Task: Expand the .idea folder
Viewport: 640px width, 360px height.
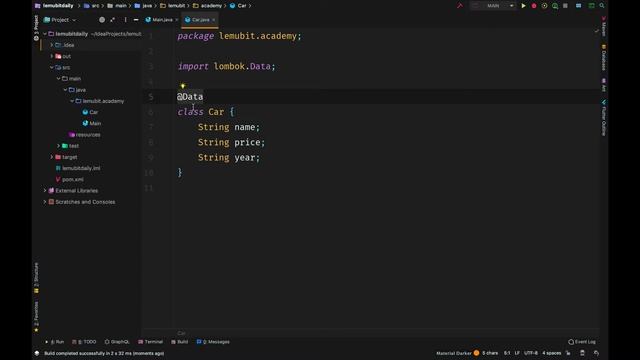Action: click(x=52, y=45)
